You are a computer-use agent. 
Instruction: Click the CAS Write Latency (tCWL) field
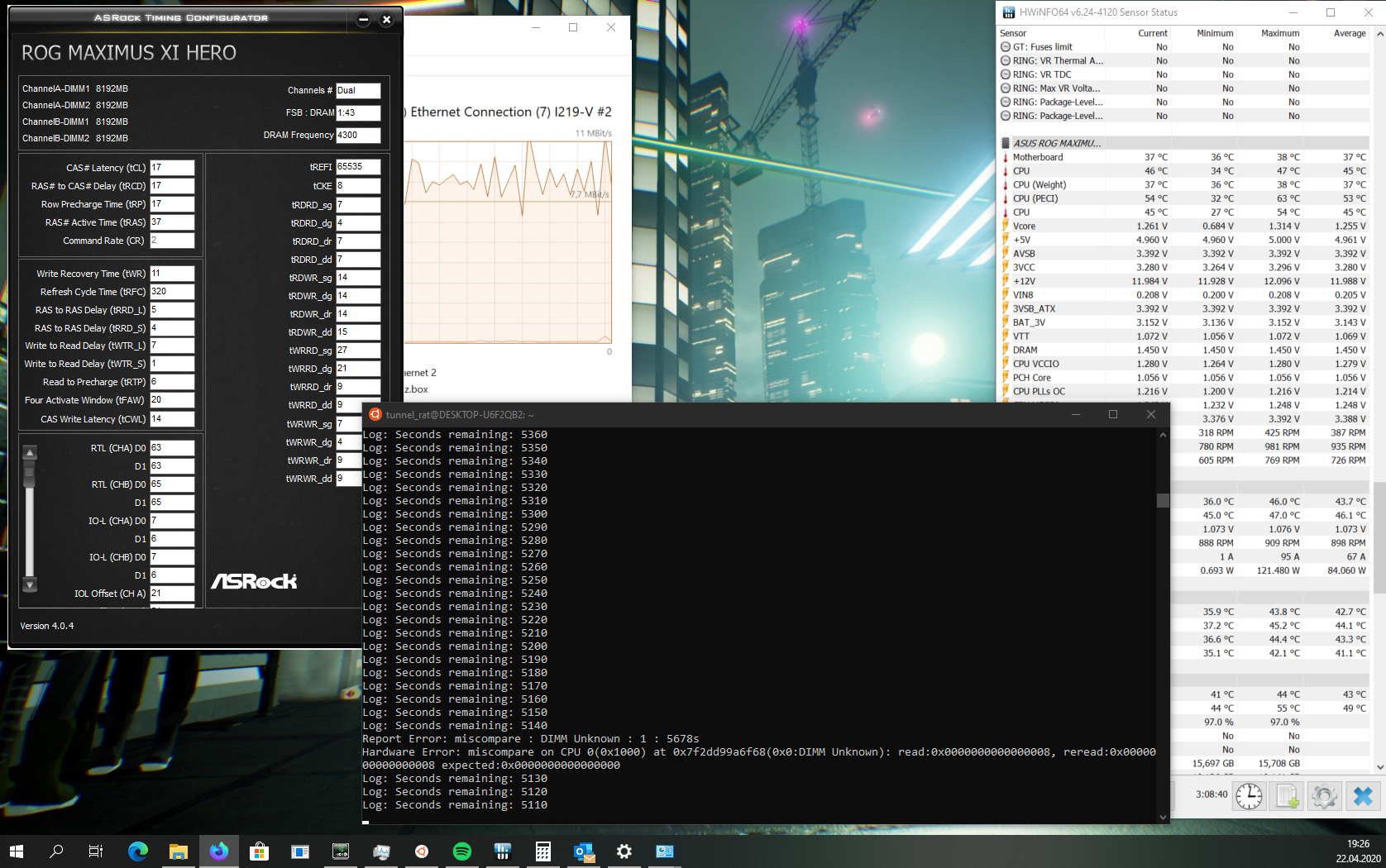point(172,419)
